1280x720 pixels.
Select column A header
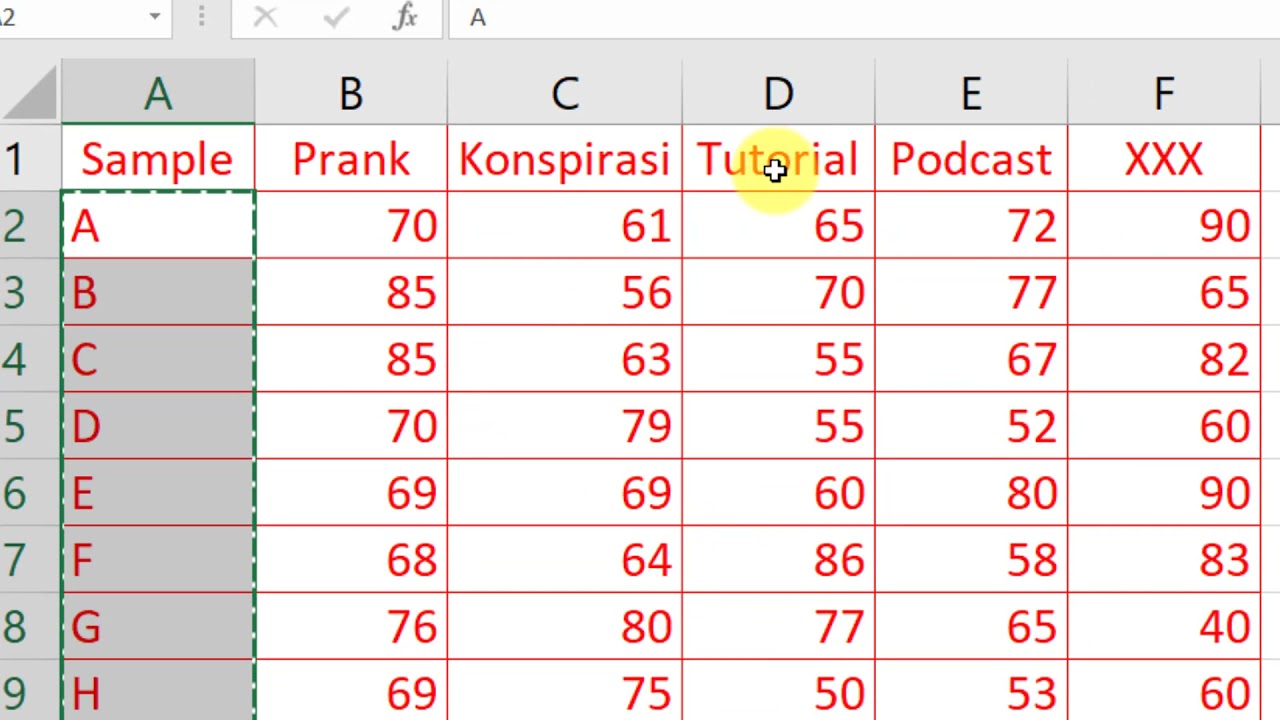158,93
